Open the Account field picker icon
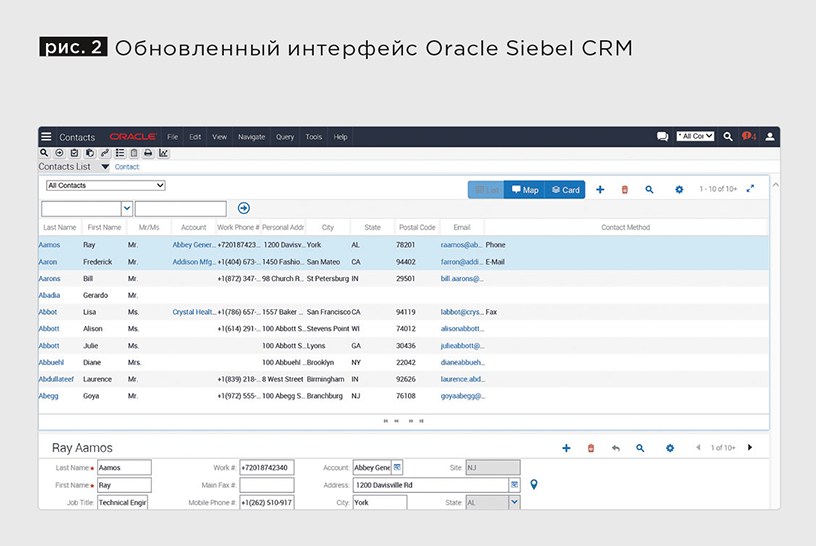The image size is (816, 546). coord(397,467)
